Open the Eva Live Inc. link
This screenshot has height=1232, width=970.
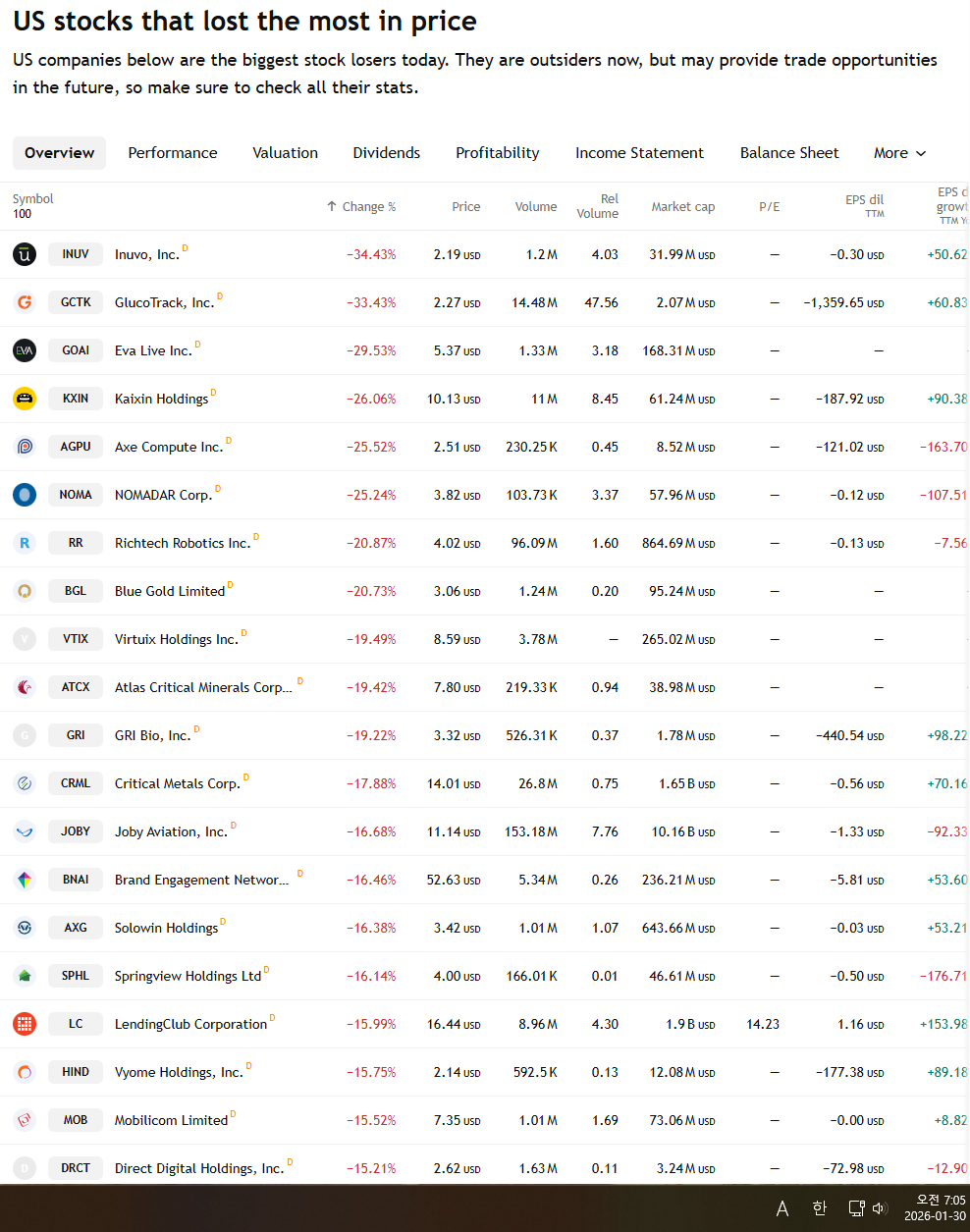tap(153, 350)
